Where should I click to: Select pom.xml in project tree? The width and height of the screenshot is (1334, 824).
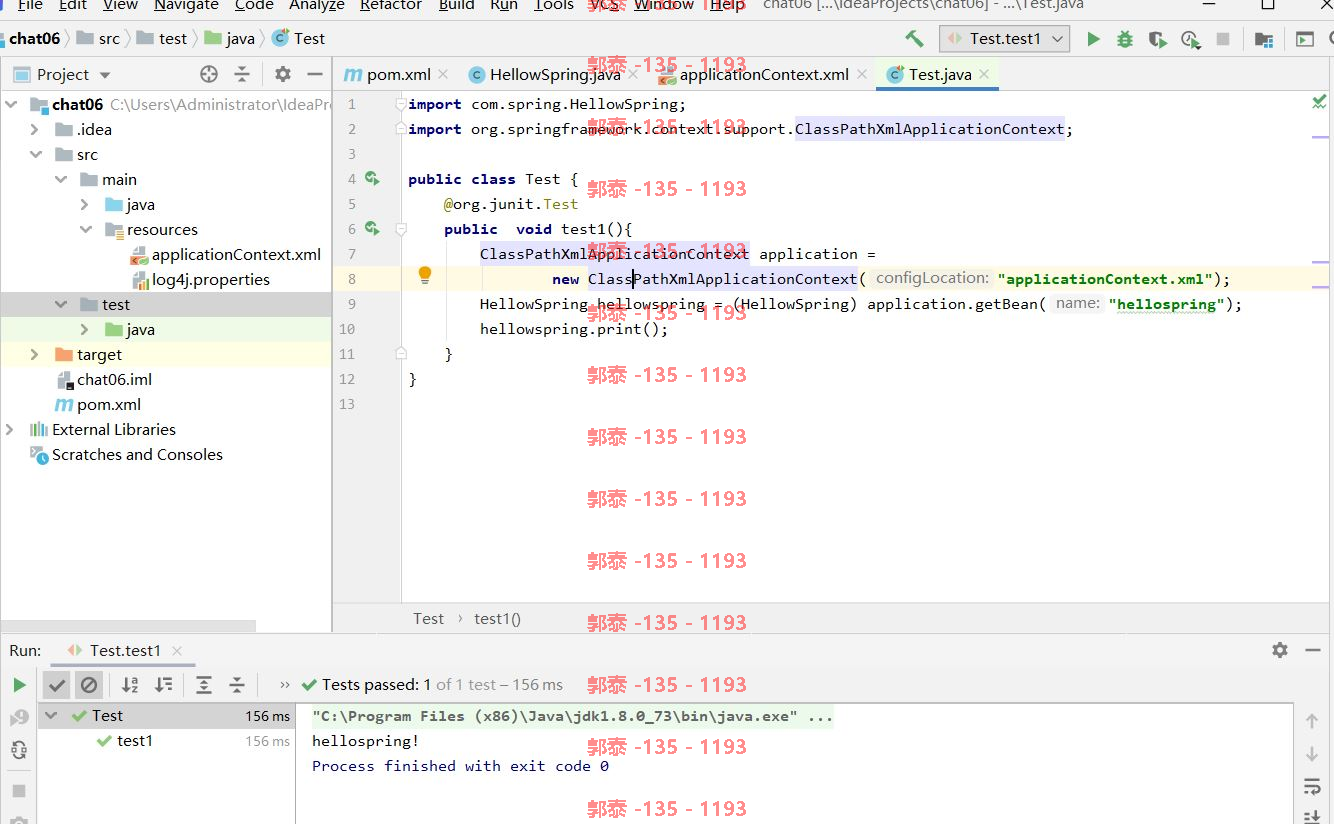[108, 404]
